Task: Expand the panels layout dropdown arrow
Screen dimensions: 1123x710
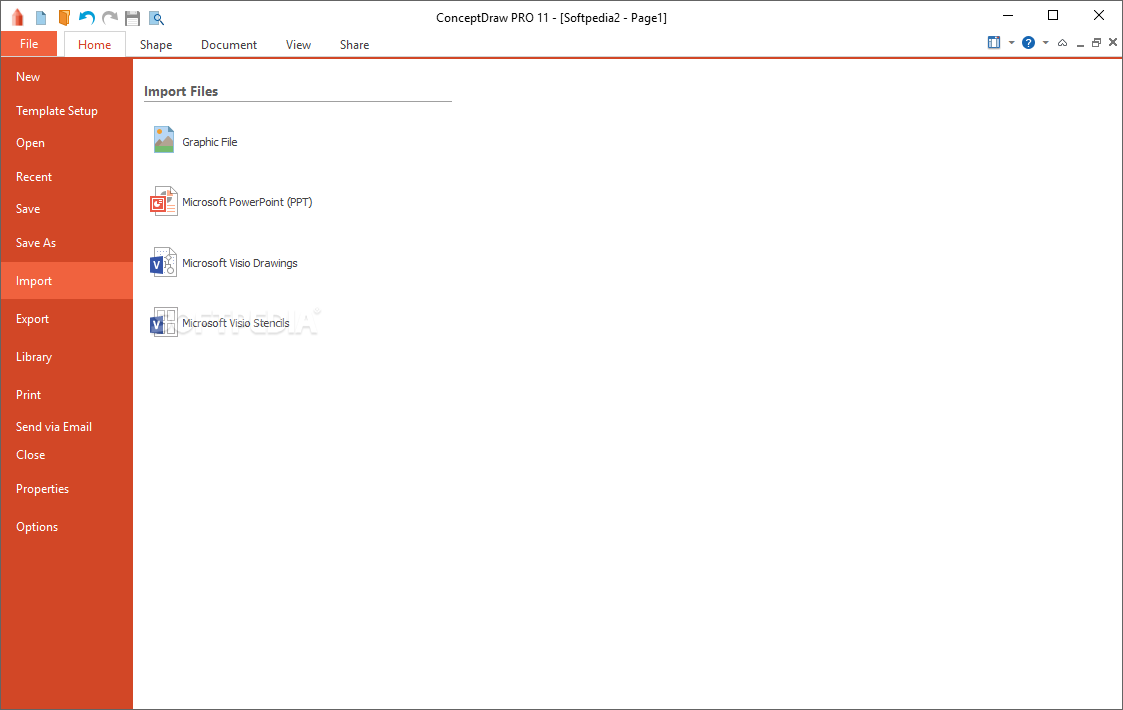Action: click(1011, 42)
